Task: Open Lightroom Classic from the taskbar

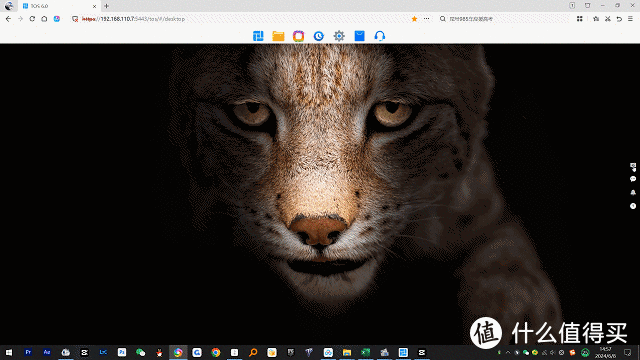Action: pyautogui.click(x=103, y=352)
